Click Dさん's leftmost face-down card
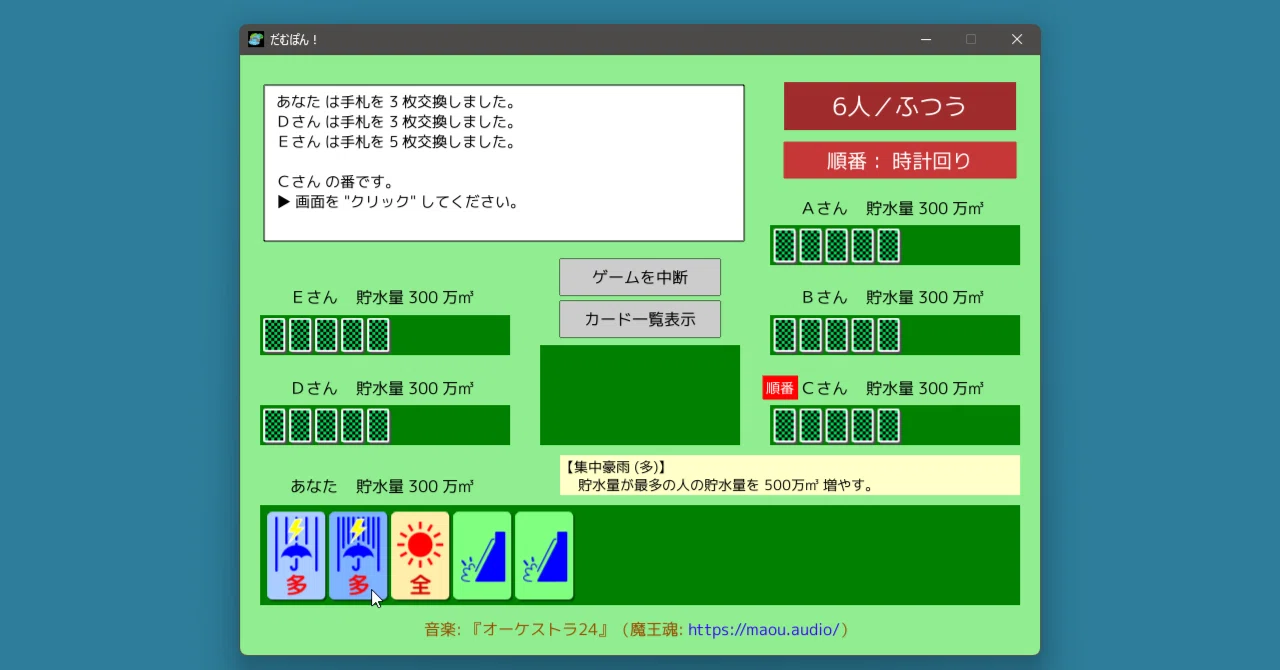This screenshot has width=1280, height=670. tap(274, 425)
